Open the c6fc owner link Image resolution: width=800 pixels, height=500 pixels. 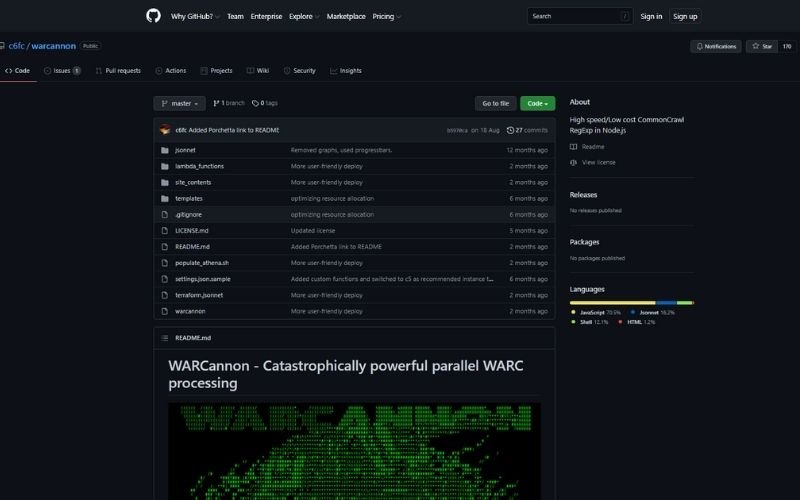[x=16, y=46]
